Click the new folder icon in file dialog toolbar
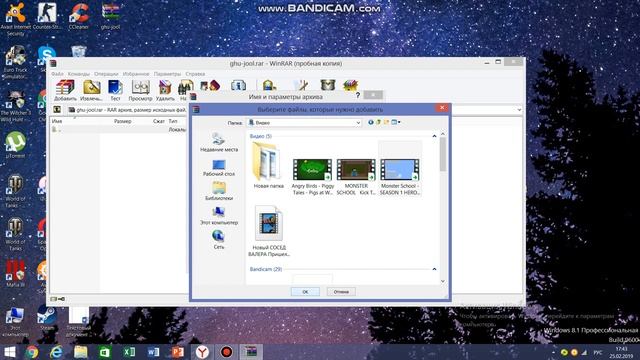This screenshot has width=640, height=360. tap(386, 122)
